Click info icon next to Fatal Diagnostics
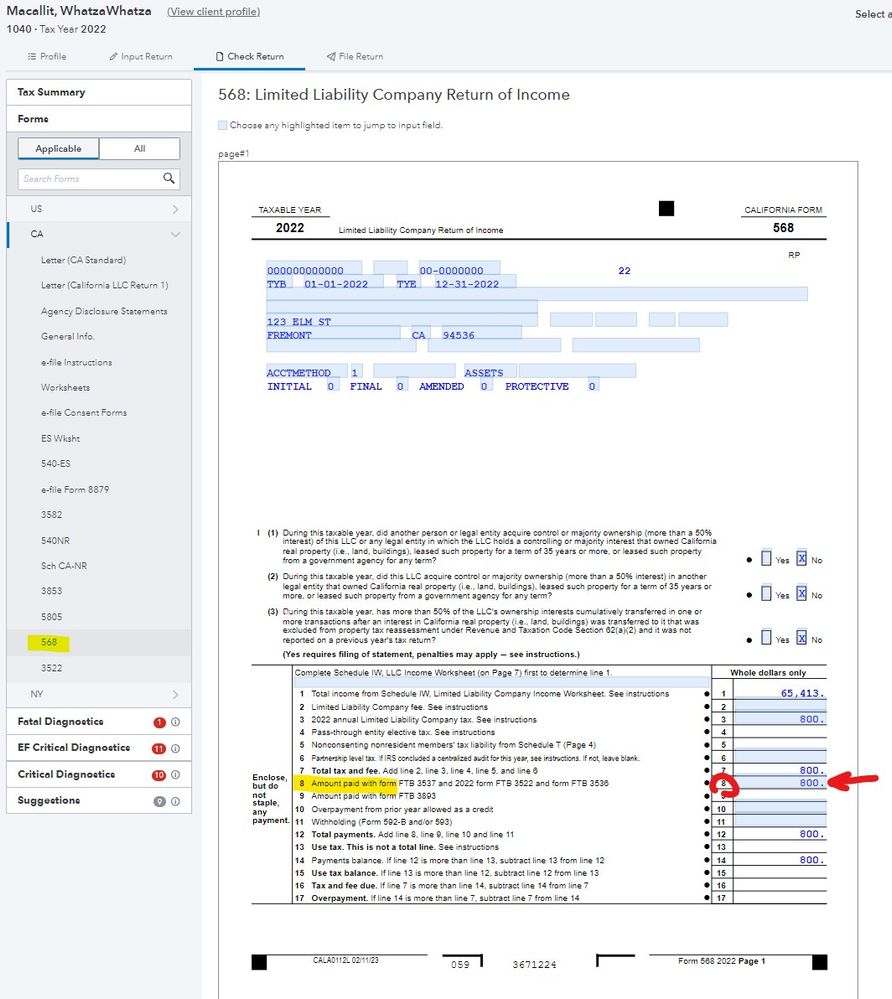892x999 pixels. click(176, 722)
